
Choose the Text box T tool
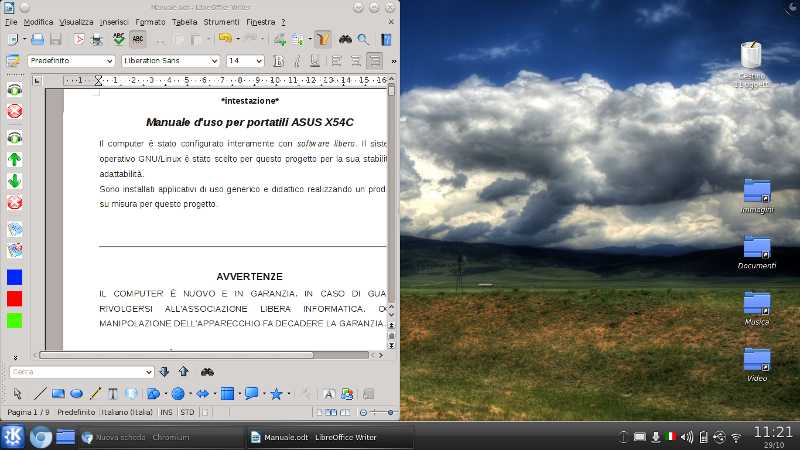click(113, 393)
